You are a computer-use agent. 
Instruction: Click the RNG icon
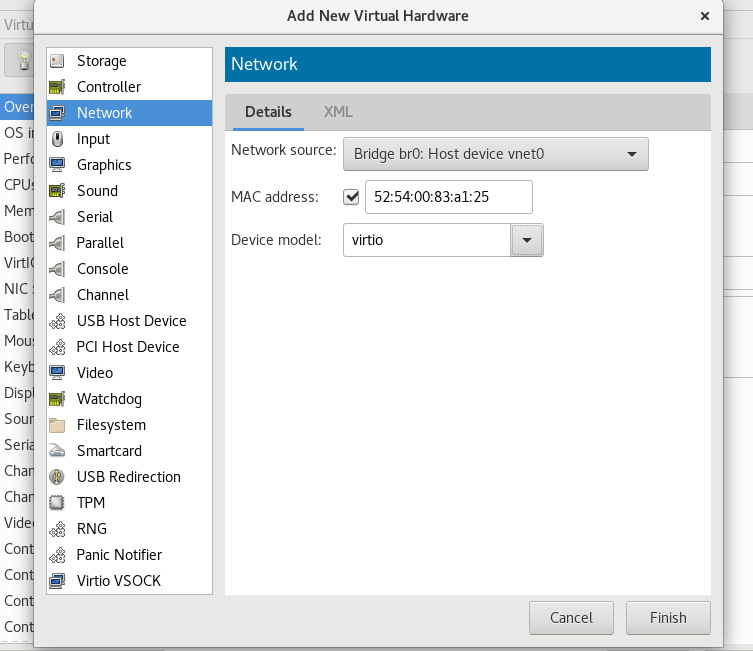coord(57,529)
